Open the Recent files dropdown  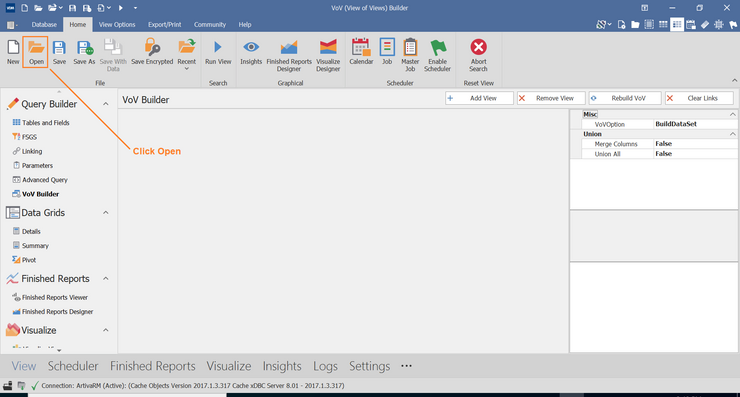[x=186, y=55]
